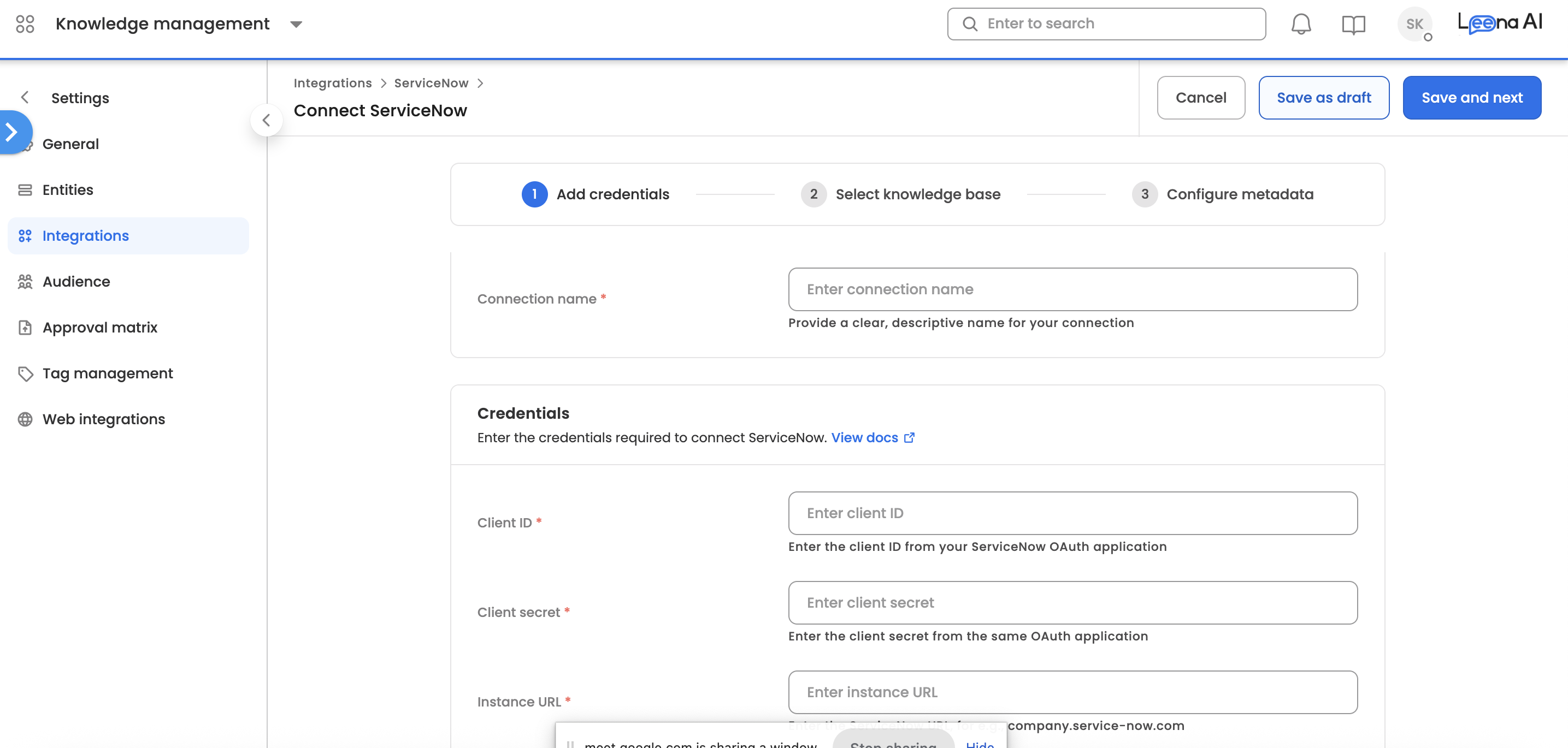This screenshot has width=1568, height=748.
Task: Click the Entities stack icon
Action: tap(25, 190)
